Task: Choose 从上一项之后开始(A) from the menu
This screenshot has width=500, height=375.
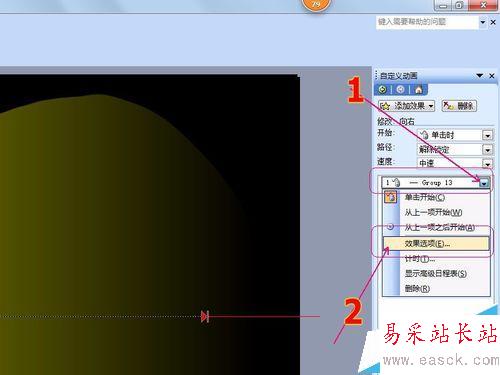Action: tap(437, 227)
